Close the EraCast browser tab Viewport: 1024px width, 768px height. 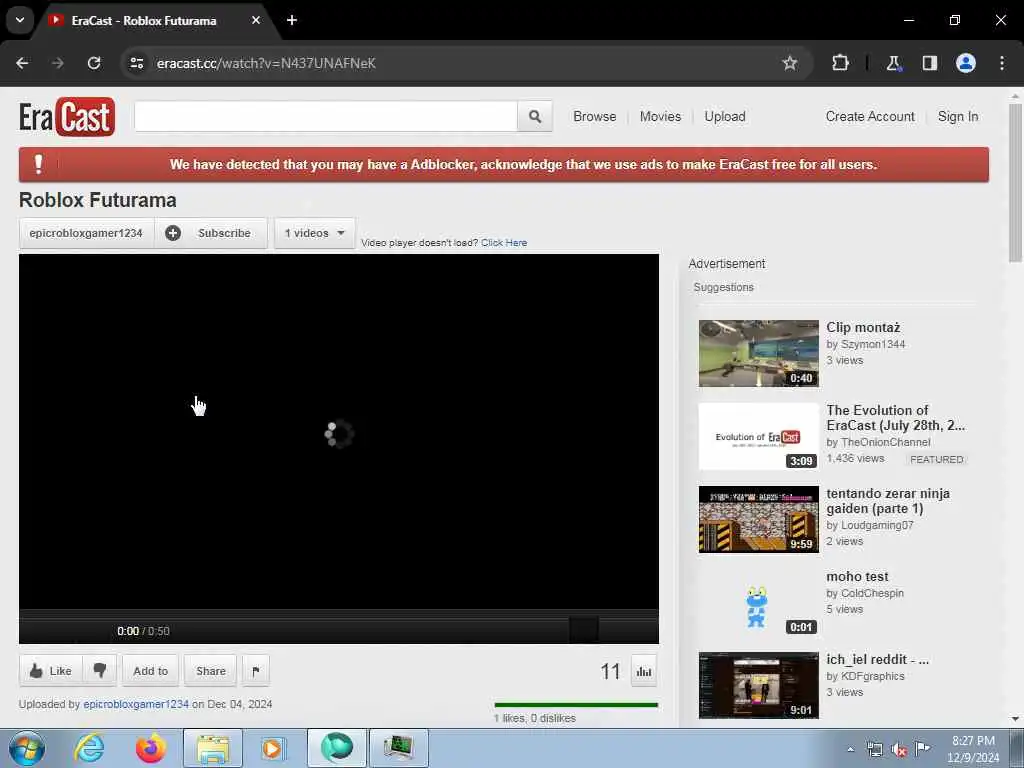point(256,20)
